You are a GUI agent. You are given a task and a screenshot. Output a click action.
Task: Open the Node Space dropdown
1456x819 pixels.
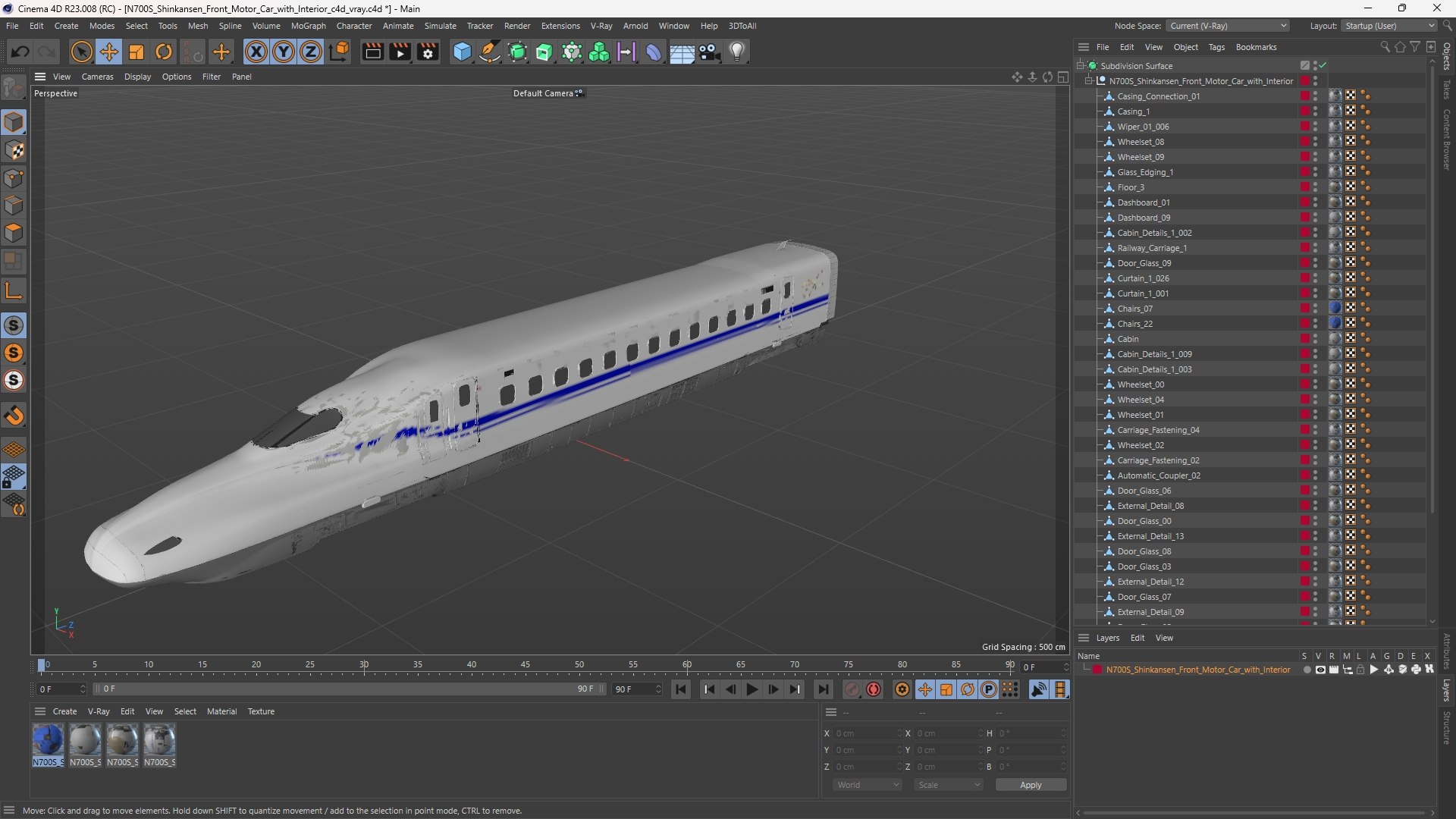click(1228, 26)
